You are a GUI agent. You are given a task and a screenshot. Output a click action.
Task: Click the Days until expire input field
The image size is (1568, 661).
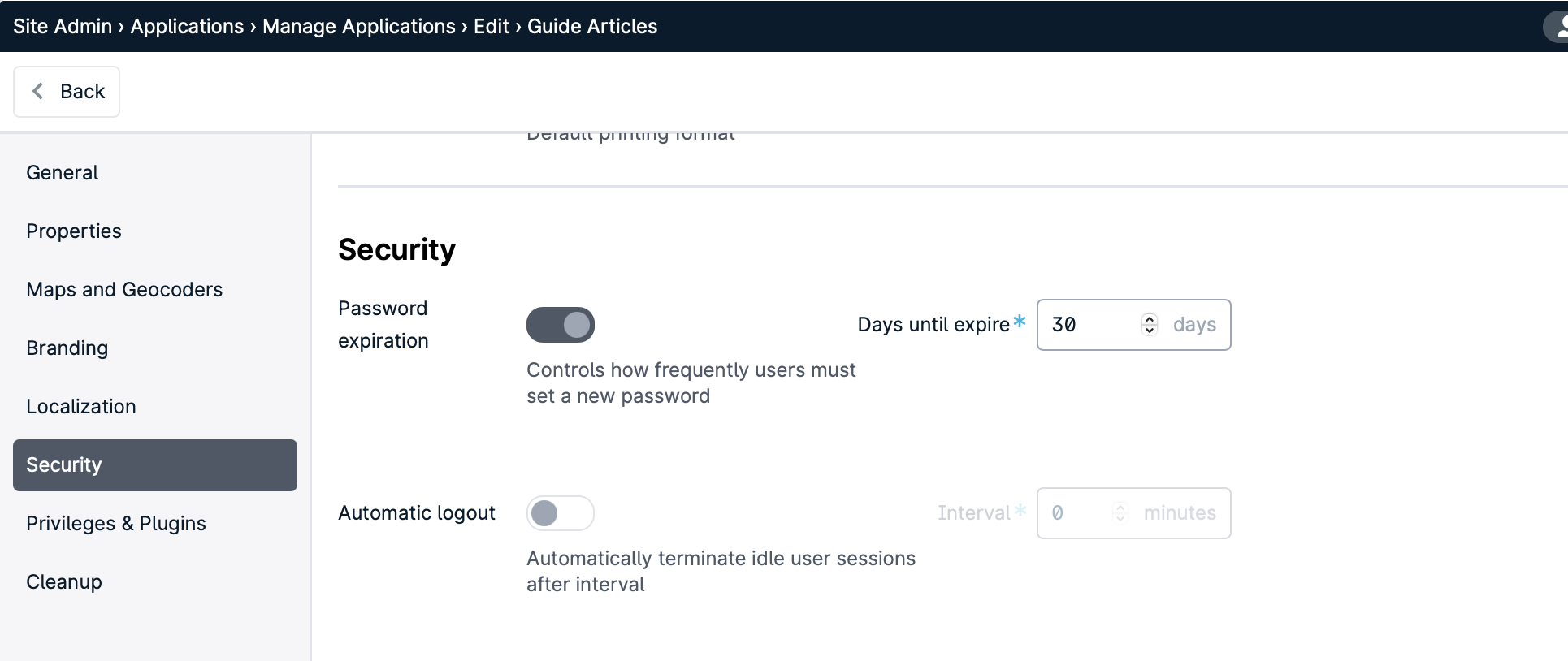click(x=1133, y=325)
